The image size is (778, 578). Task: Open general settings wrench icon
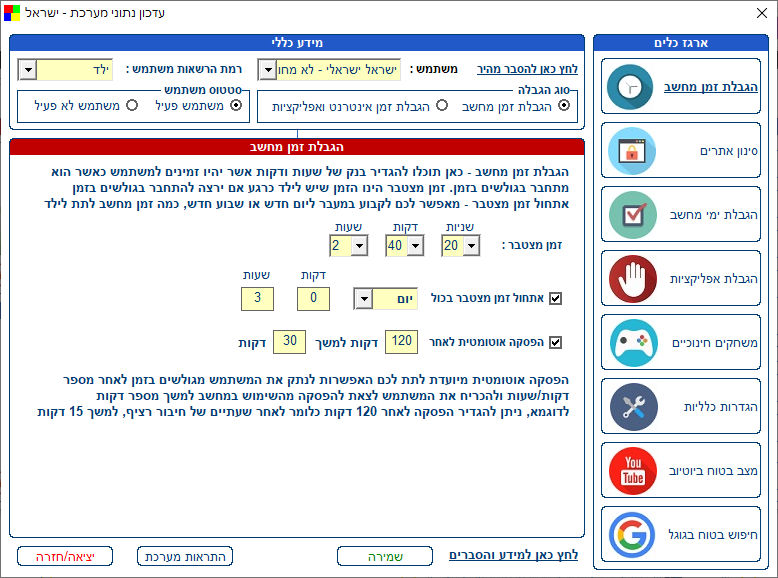(633, 407)
